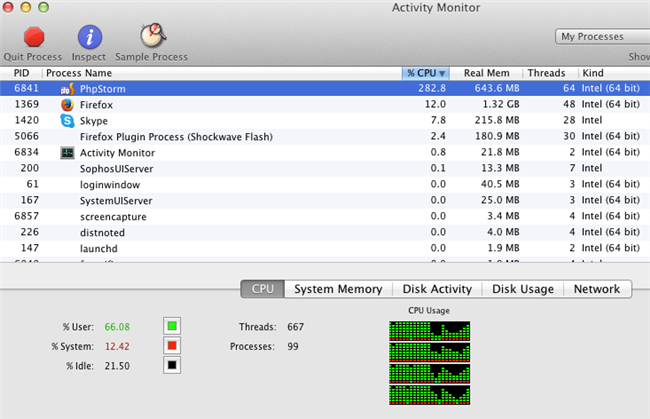This screenshot has height=419, width=650.
Task: Click the 1.32 GB memory value for Firefox
Action: point(500,104)
